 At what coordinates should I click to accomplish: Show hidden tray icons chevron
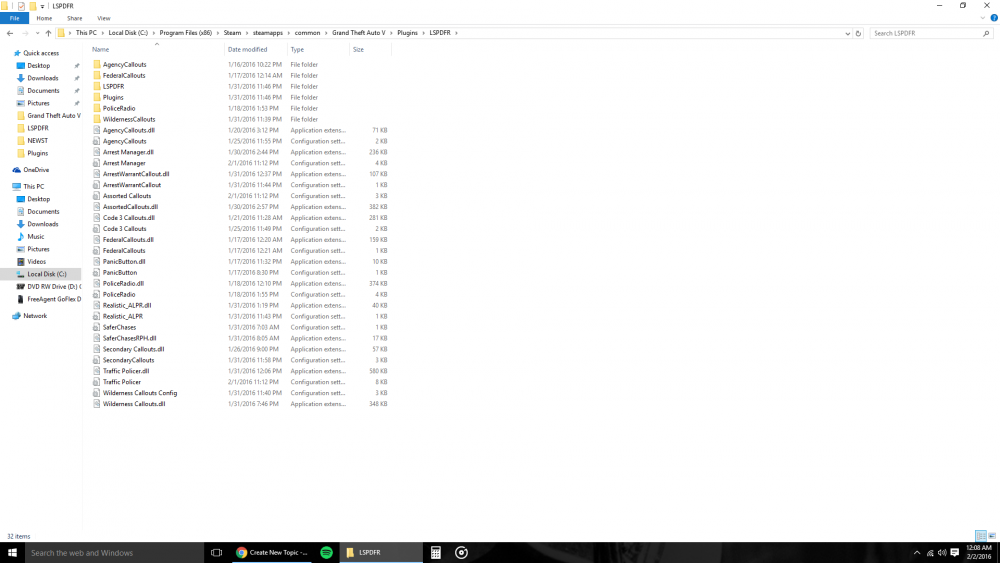point(917,553)
